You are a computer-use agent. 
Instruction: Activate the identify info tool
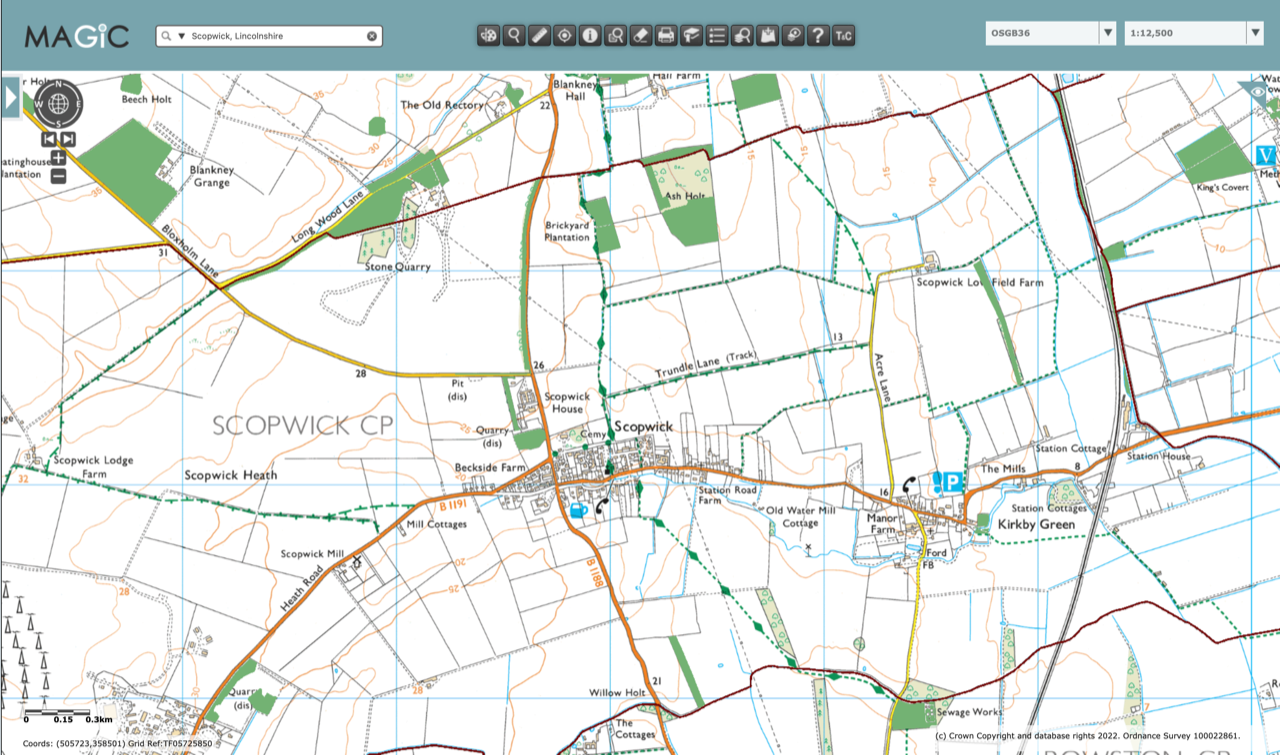tap(590, 36)
